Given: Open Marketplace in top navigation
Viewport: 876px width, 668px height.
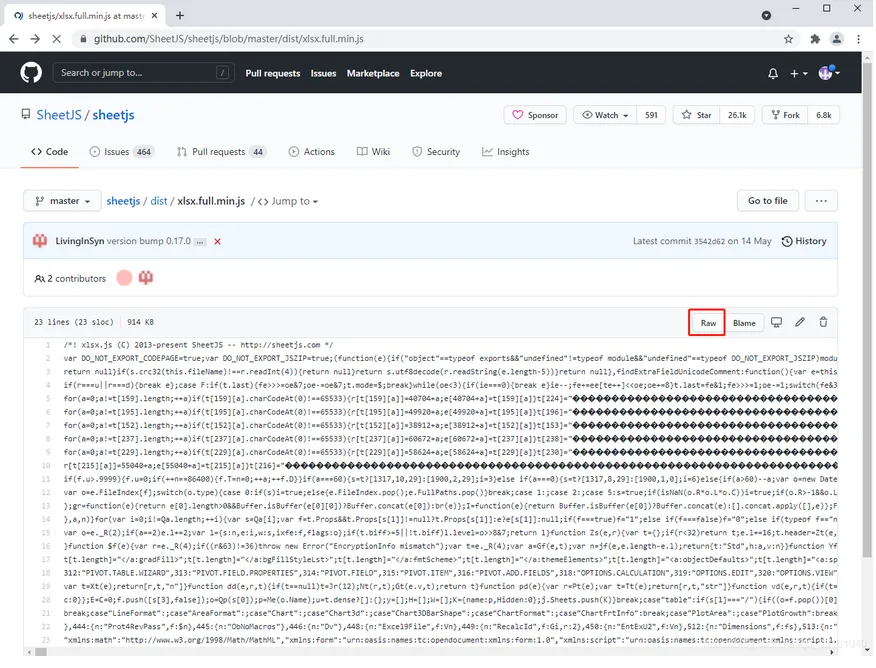Looking at the screenshot, I should pyautogui.click(x=373, y=73).
